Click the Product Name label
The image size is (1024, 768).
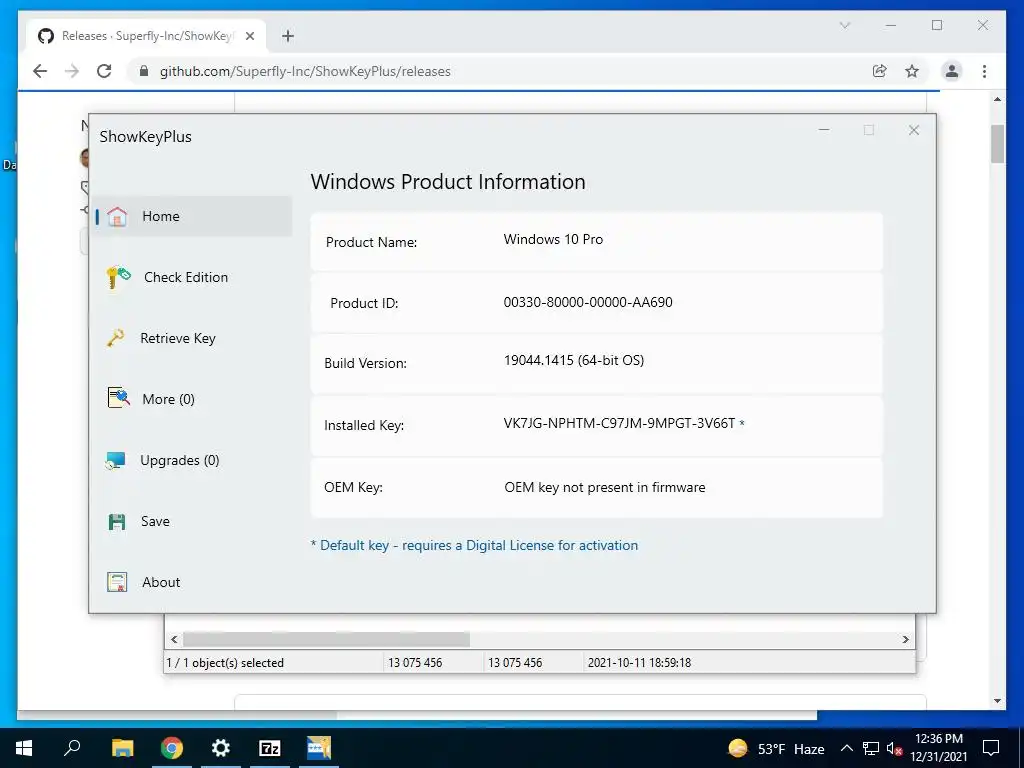371,242
